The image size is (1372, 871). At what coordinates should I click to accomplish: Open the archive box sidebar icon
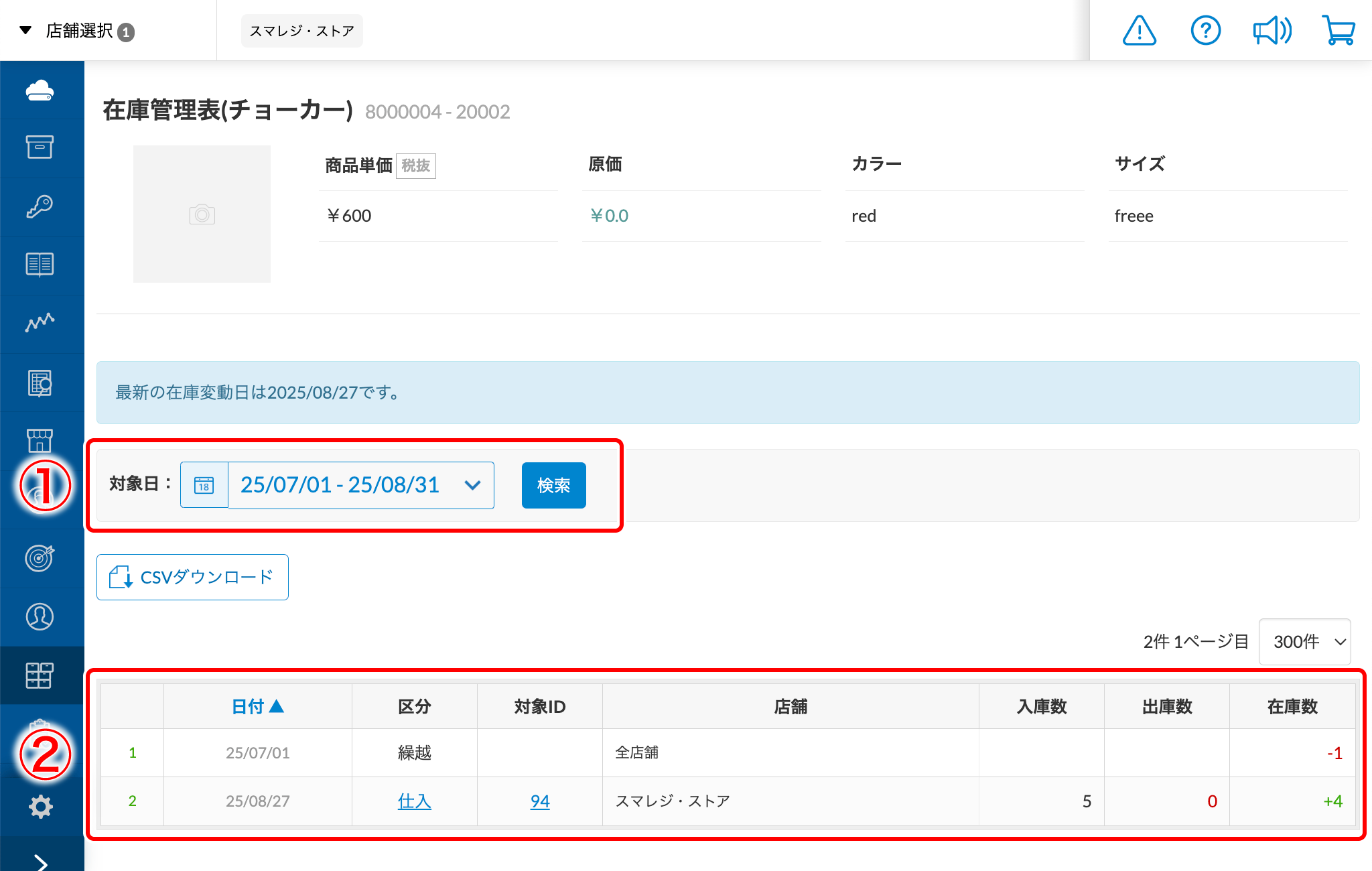tap(40, 147)
